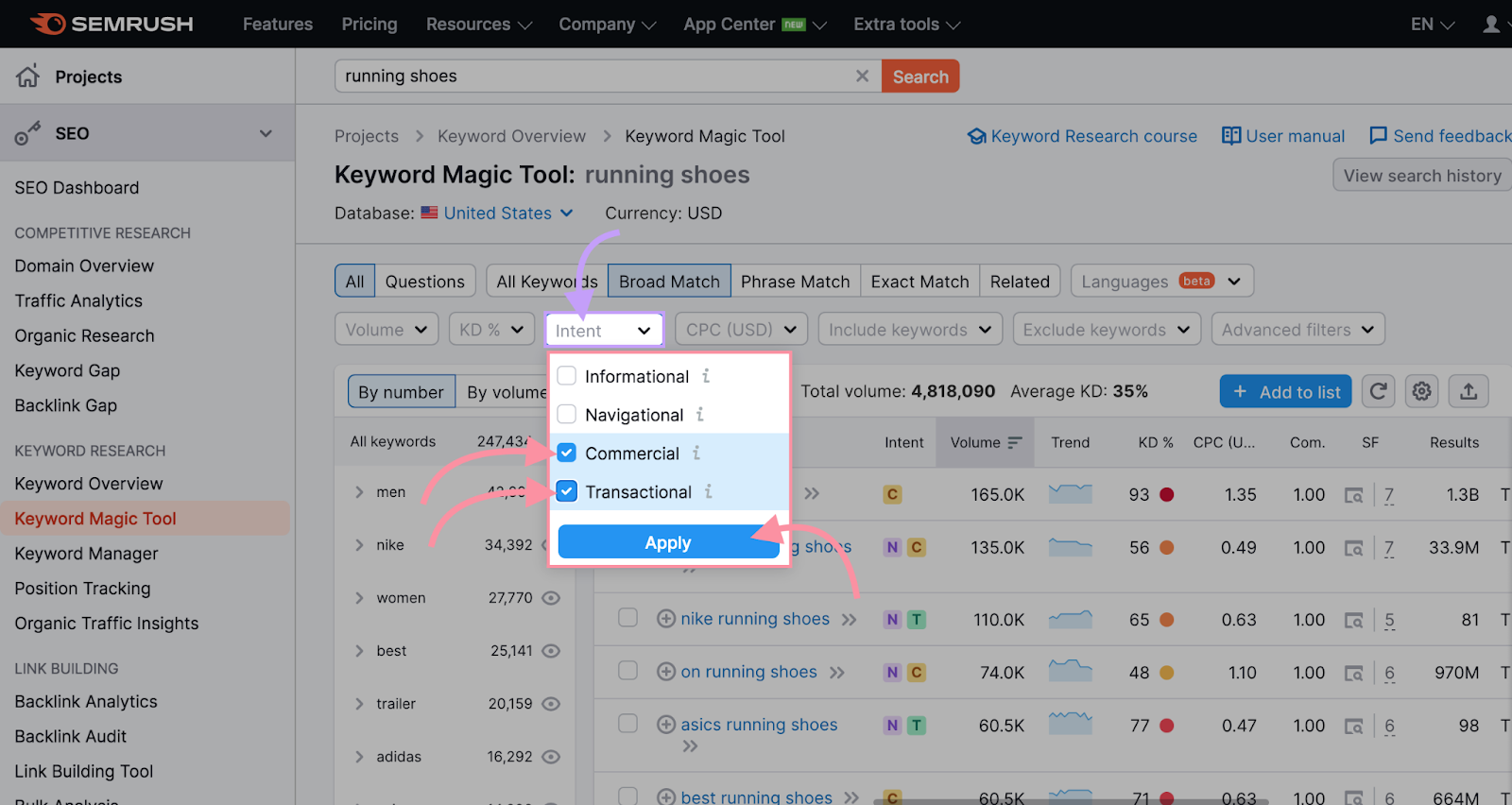Clear the running shoes search field
The image size is (1512, 805).
point(862,76)
